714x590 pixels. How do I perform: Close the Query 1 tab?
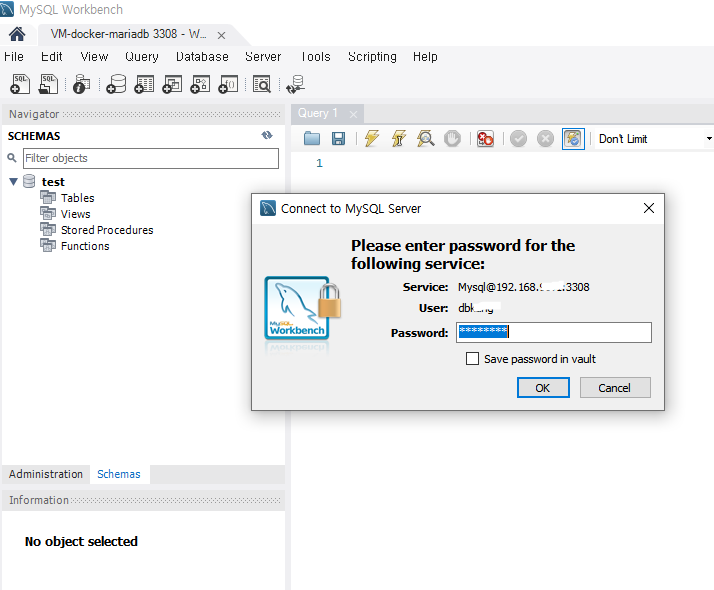[353, 114]
